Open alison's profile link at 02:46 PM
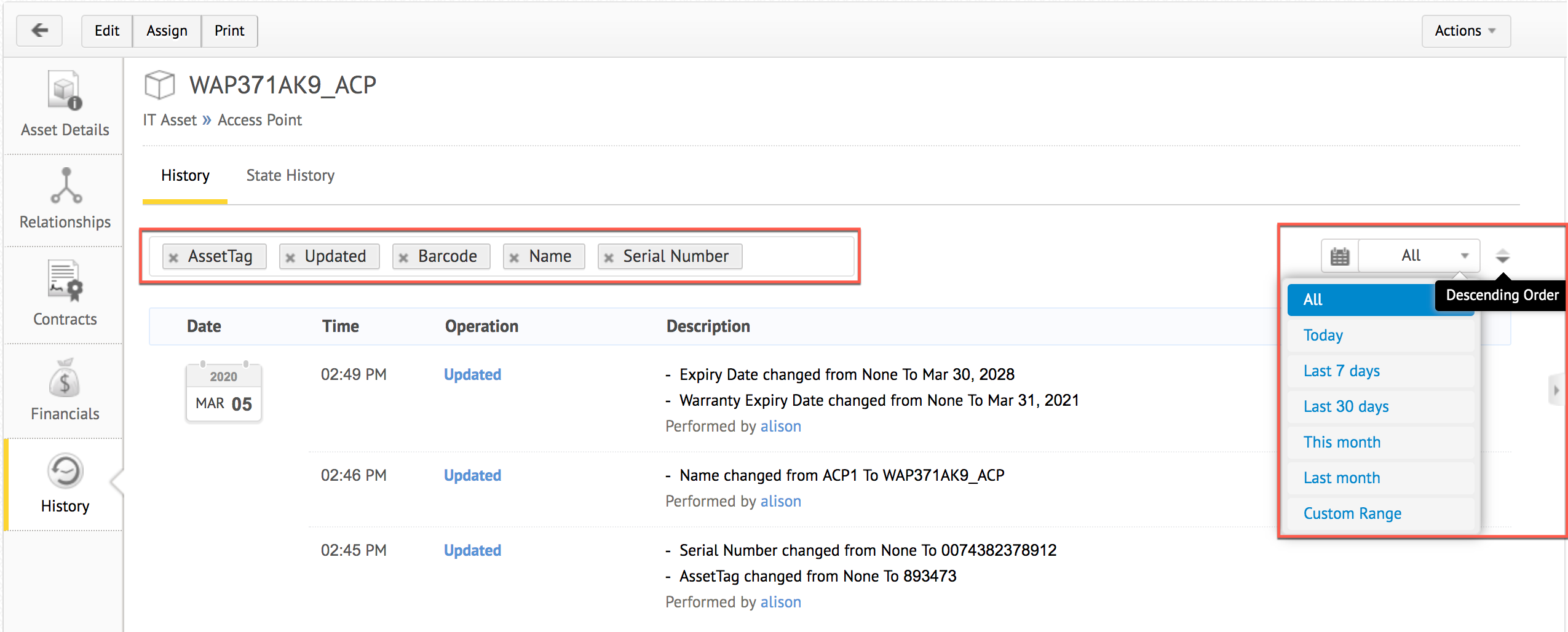 click(x=780, y=501)
